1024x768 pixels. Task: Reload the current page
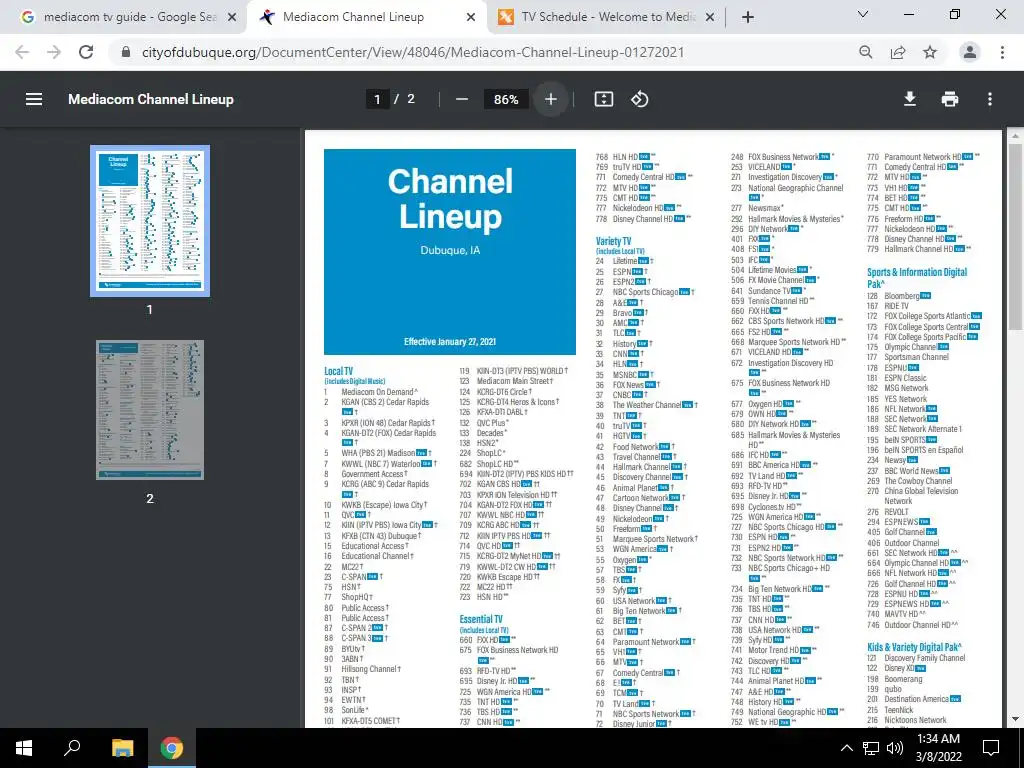click(86, 52)
